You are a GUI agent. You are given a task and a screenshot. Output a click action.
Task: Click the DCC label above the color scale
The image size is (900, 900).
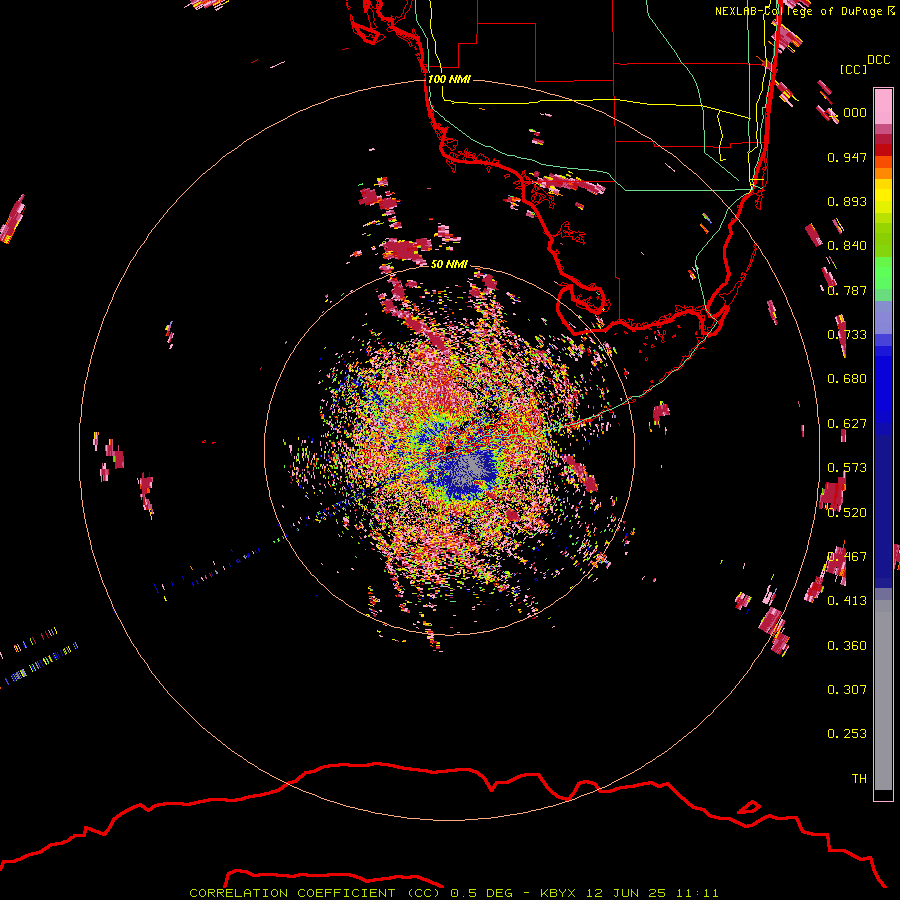(878, 60)
